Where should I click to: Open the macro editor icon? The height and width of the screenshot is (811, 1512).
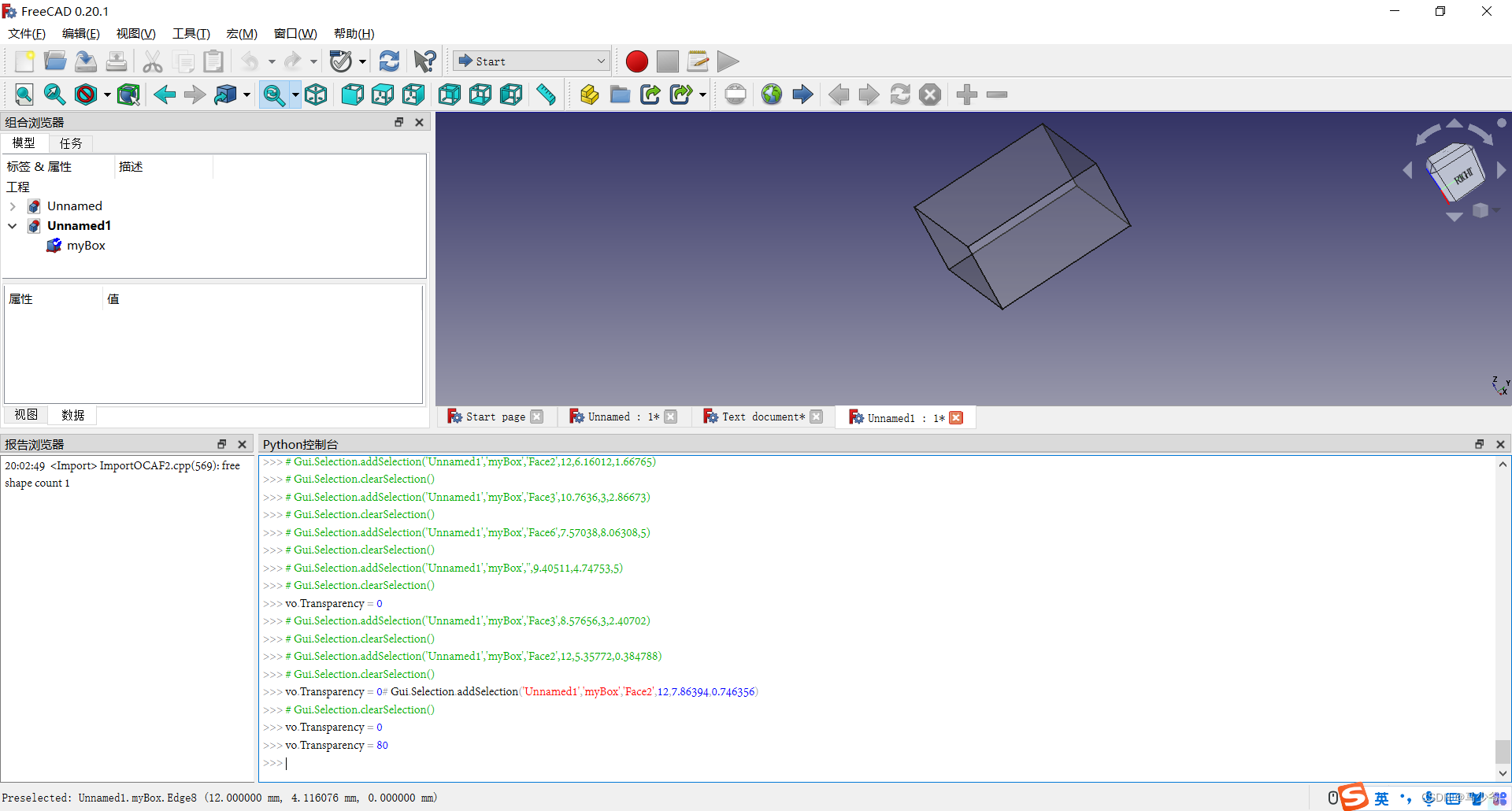[697, 61]
